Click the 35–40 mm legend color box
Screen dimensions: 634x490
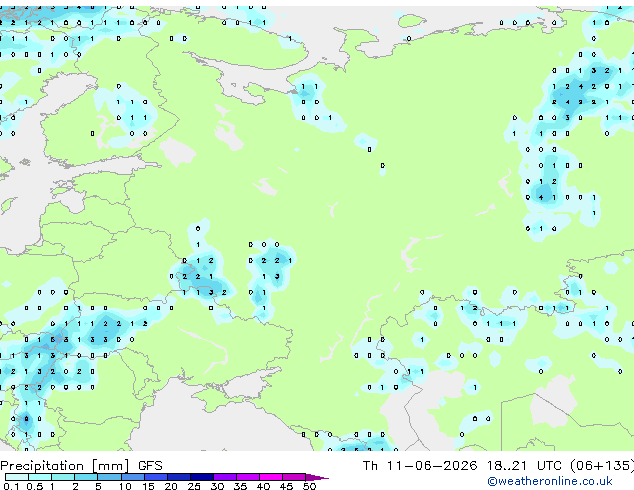[248, 477]
